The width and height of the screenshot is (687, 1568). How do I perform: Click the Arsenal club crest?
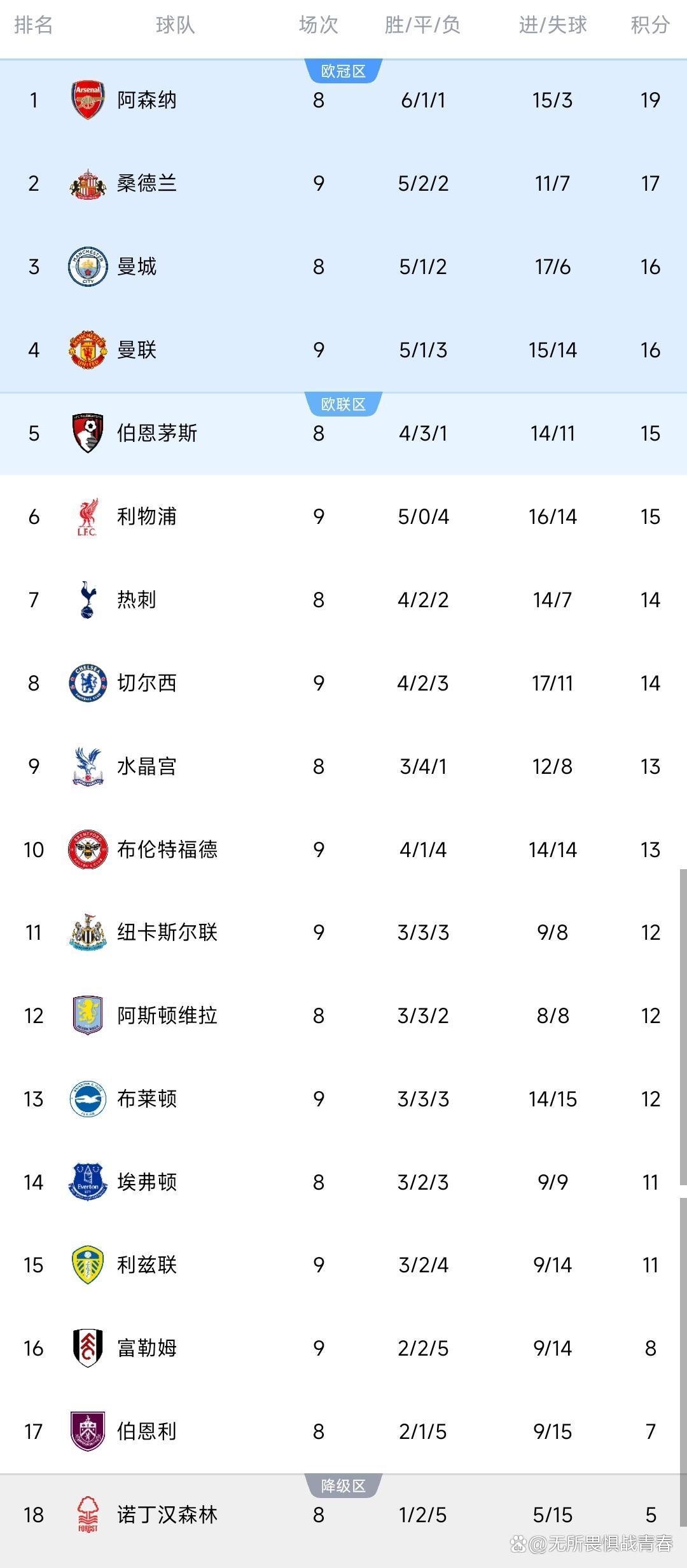[88, 100]
